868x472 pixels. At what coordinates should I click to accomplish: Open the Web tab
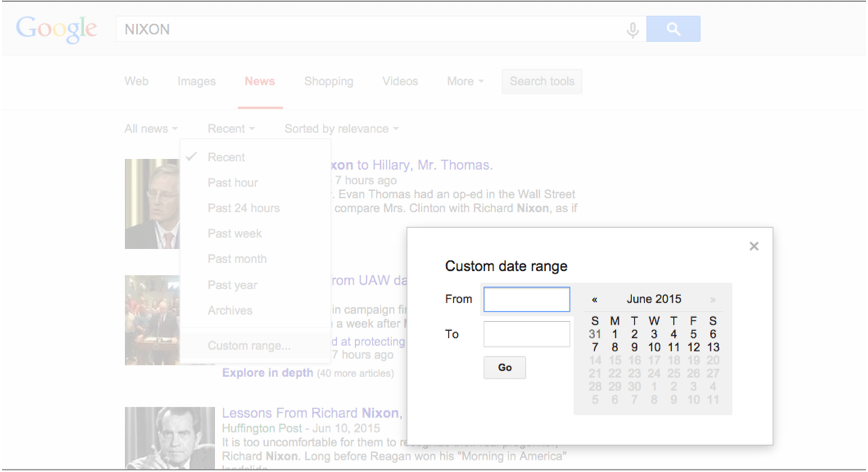[136, 81]
